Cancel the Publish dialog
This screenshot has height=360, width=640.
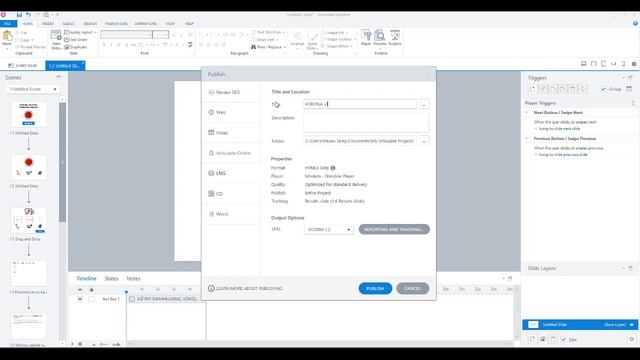pyautogui.click(x=412, y=289)
